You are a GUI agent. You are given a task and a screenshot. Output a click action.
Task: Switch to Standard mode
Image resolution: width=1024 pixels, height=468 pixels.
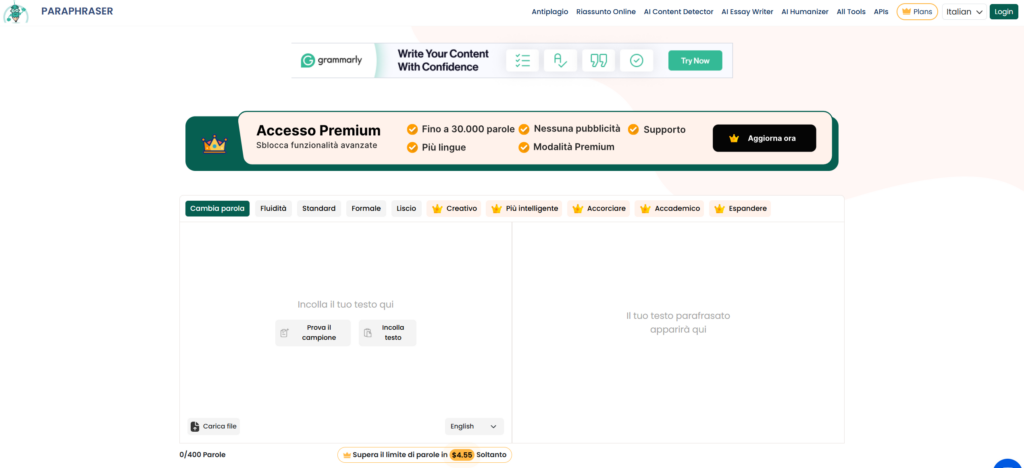[319, 209]
